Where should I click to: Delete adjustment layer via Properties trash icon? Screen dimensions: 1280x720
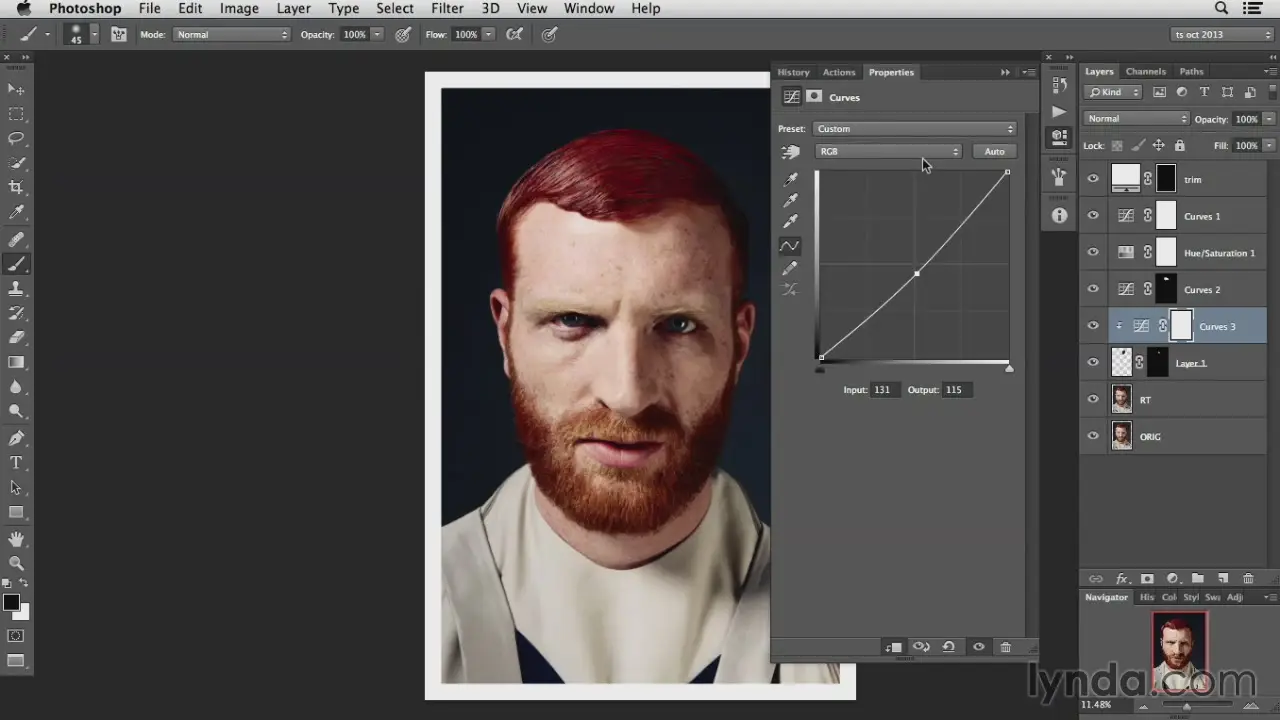tap(1006, 647)
